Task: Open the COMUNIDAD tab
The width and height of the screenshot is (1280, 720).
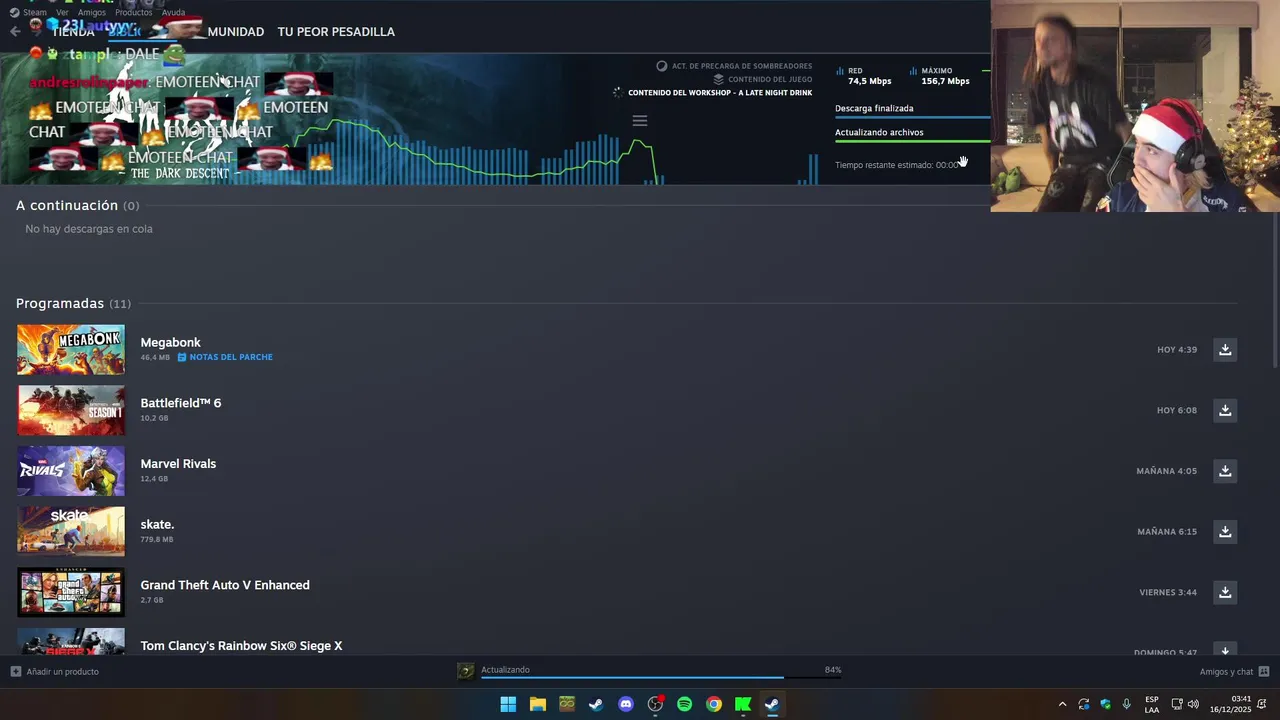Action: (x=230, y=31)
